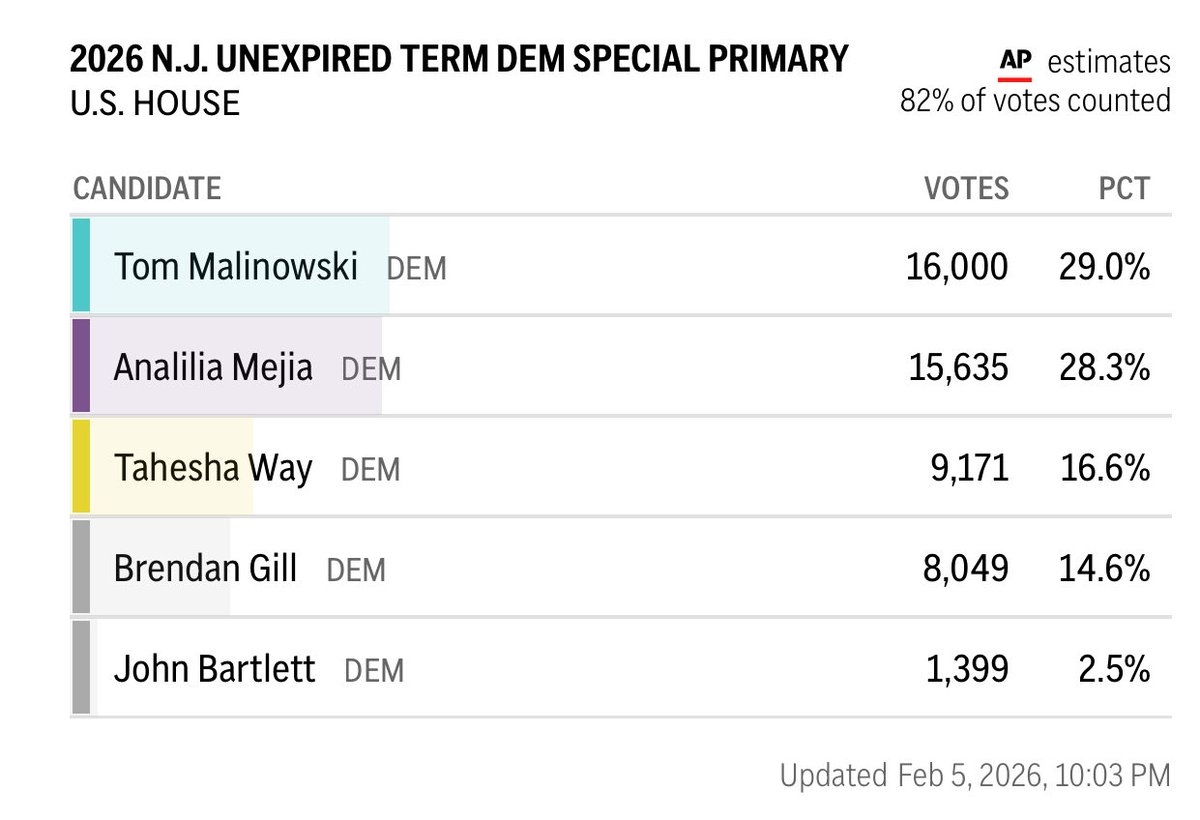Click the 82% of votes counted text
1200x820 pixels.
(1035, 101)
